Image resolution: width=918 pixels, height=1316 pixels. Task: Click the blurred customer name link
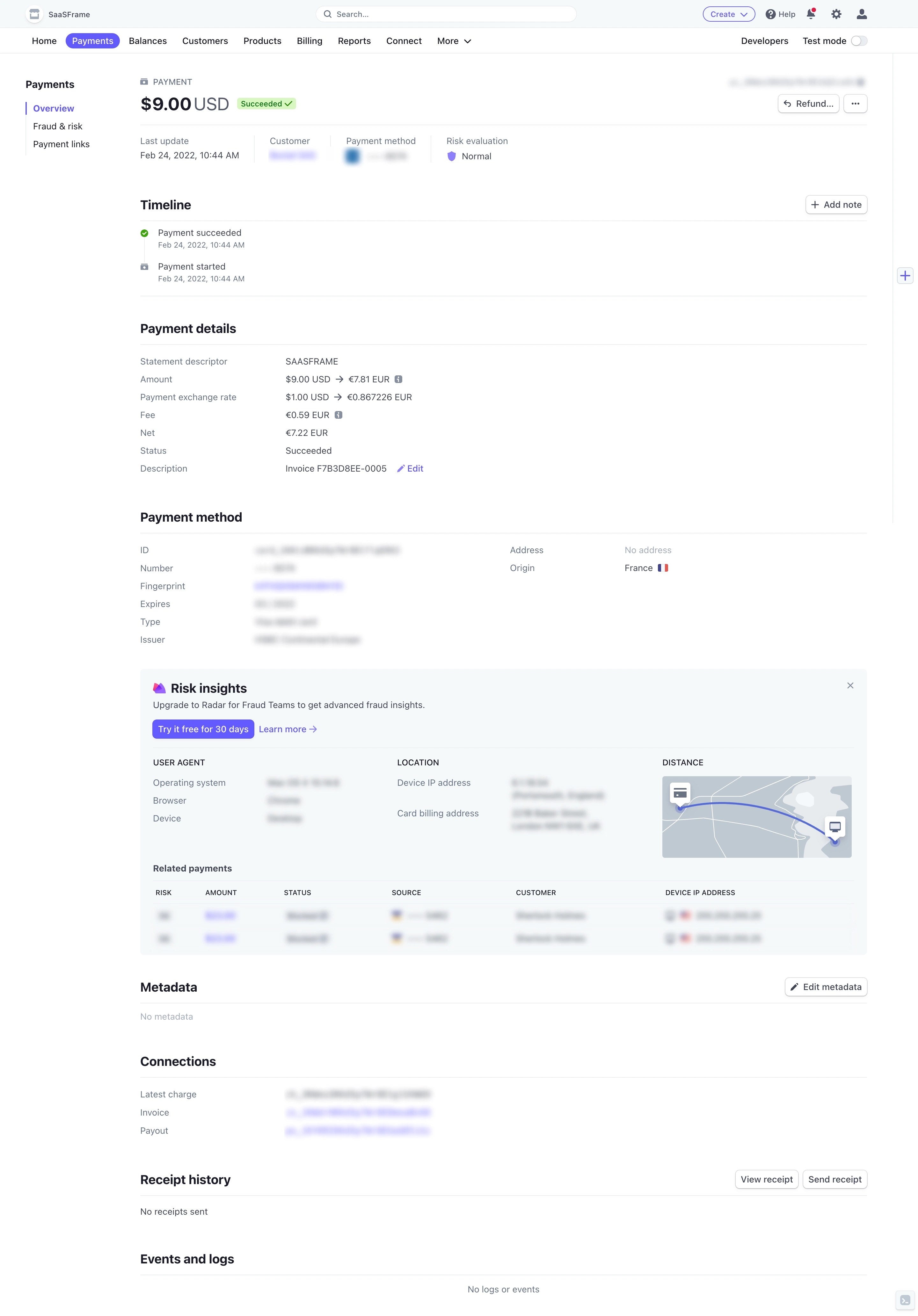(x=292, y=156)
